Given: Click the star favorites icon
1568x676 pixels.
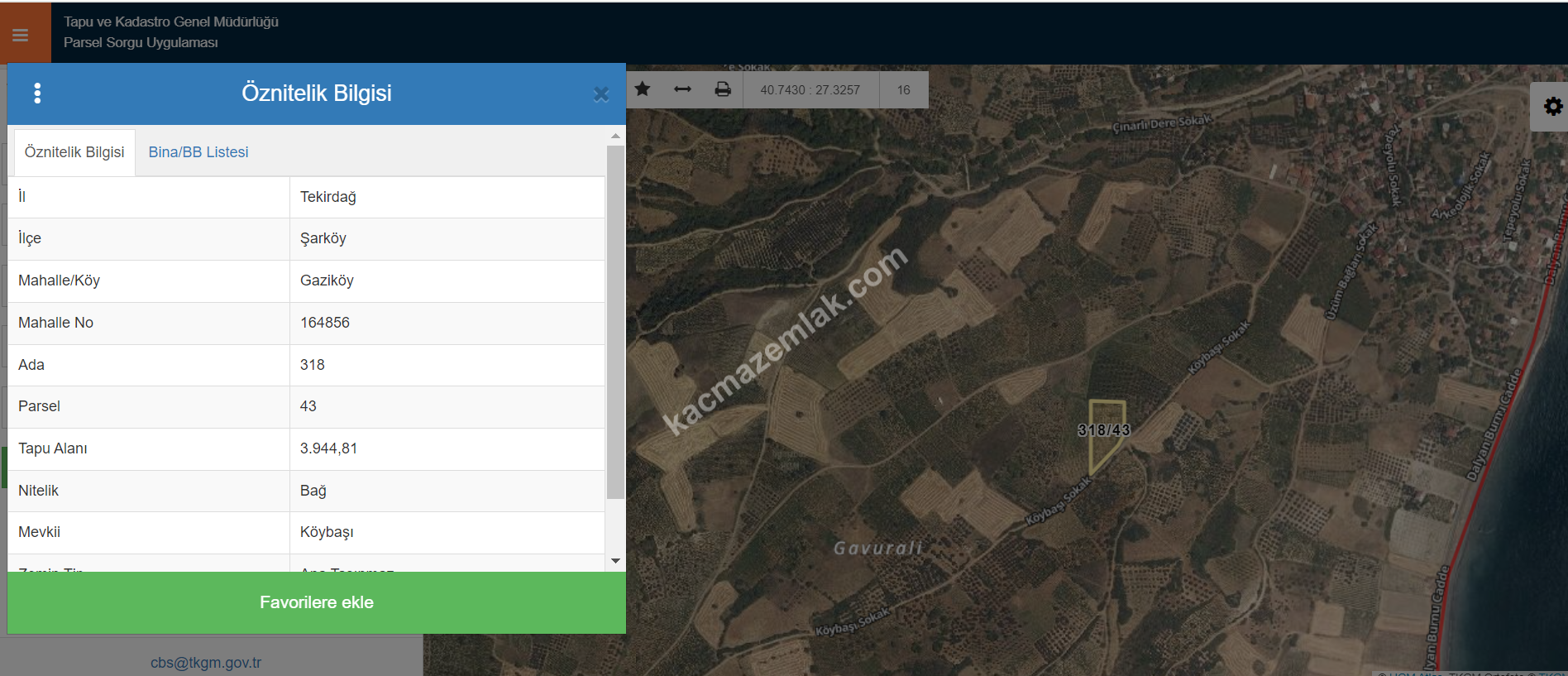Looking at the screenshot, I should pyautogui.click(x=643, y=89).
